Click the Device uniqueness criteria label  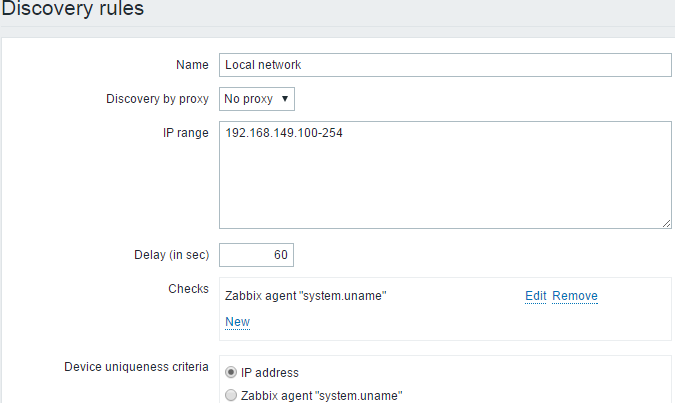tap(136, 367)
